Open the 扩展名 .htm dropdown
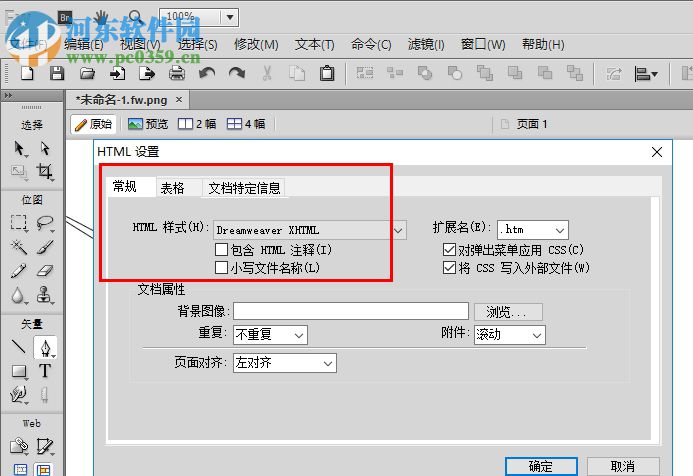 coord(533,230)
